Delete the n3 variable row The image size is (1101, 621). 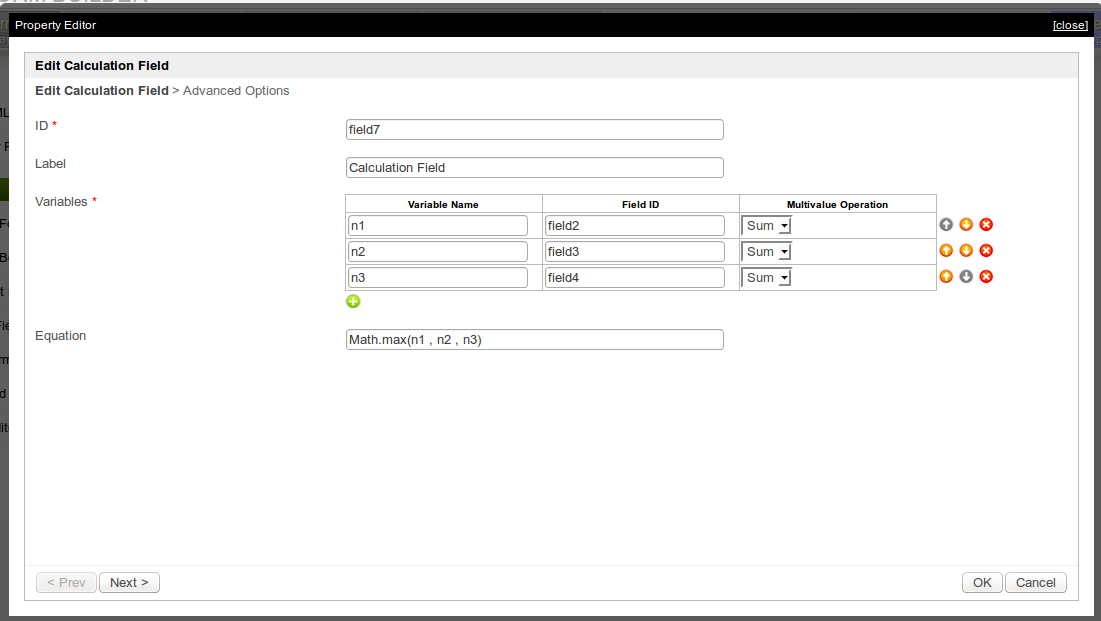click(x=986, y=277)
